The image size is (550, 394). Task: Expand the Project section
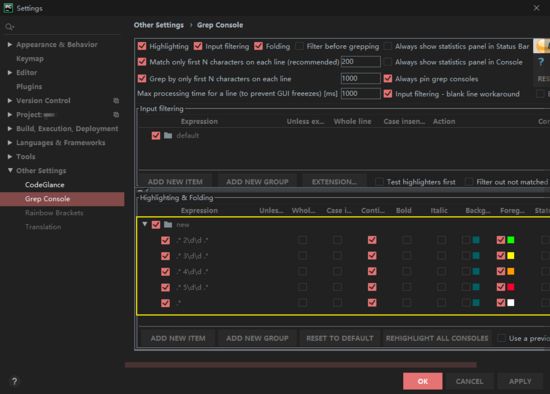[10, 115]
